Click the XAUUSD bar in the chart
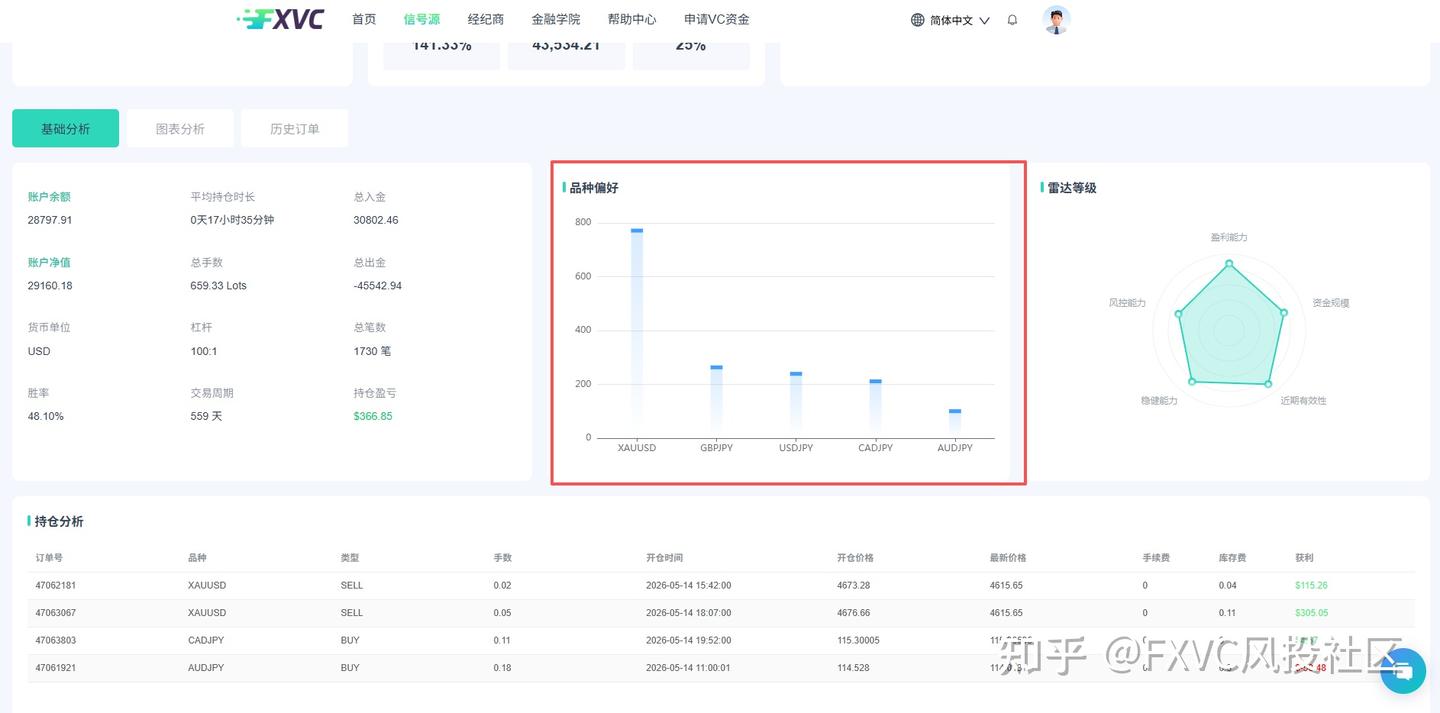 [x=637, y=333]
